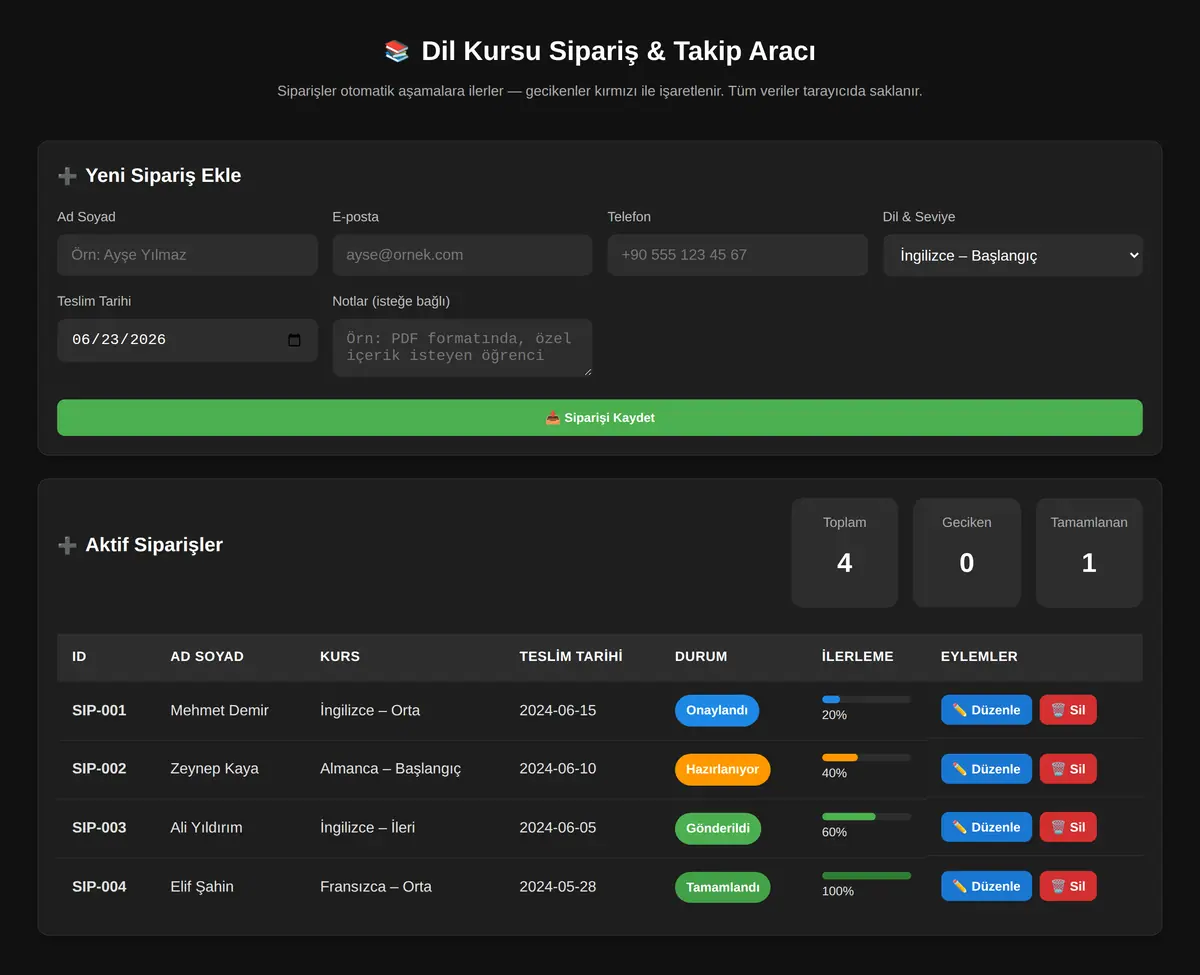
Task: Click the Telefon input field
Action: pos(737,255)
